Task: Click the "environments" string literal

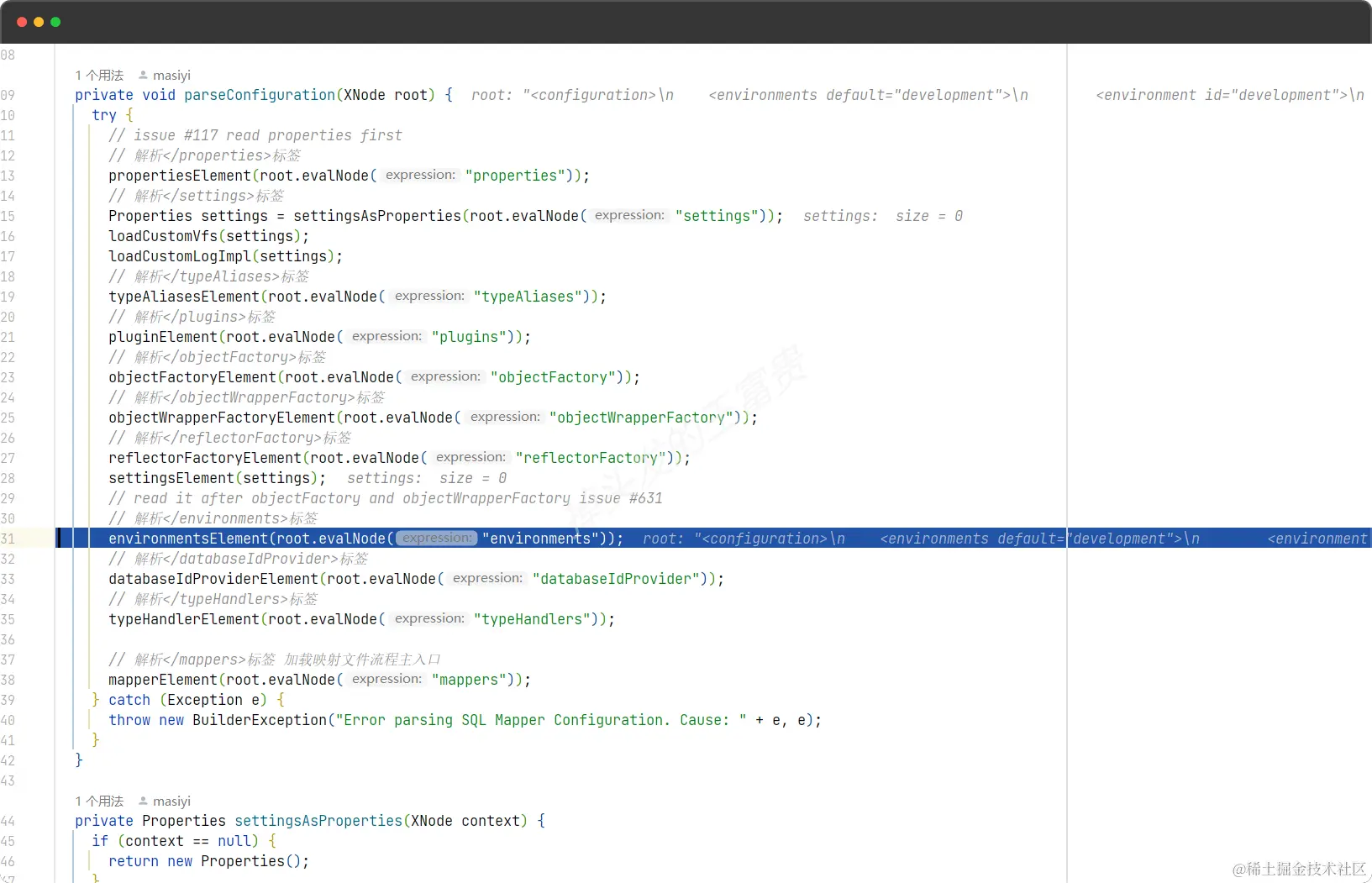Action: [540, 539]
